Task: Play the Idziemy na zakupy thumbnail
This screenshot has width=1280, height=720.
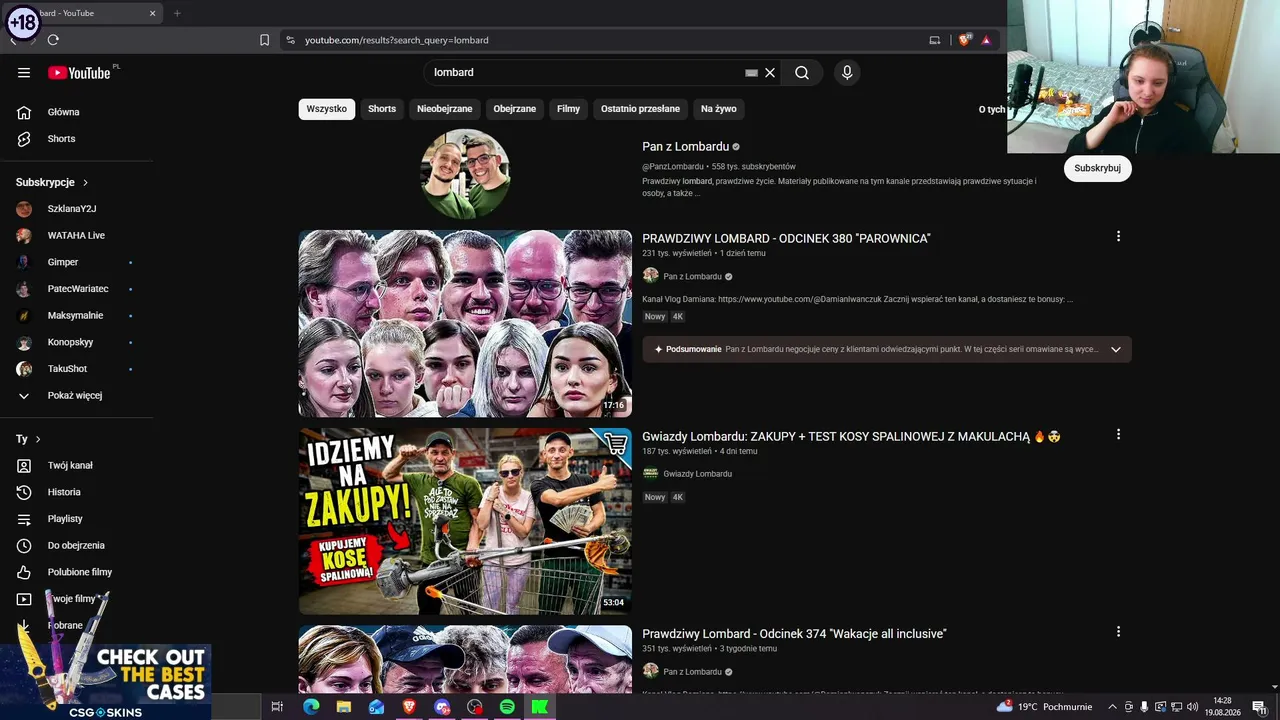Action: coord(465,521)
